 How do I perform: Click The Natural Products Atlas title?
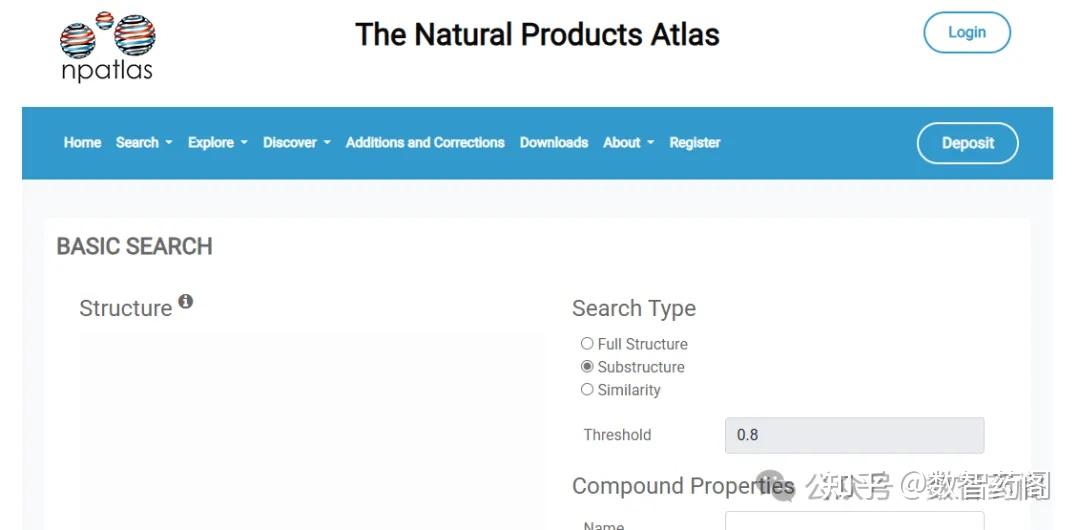pos(537,34)
